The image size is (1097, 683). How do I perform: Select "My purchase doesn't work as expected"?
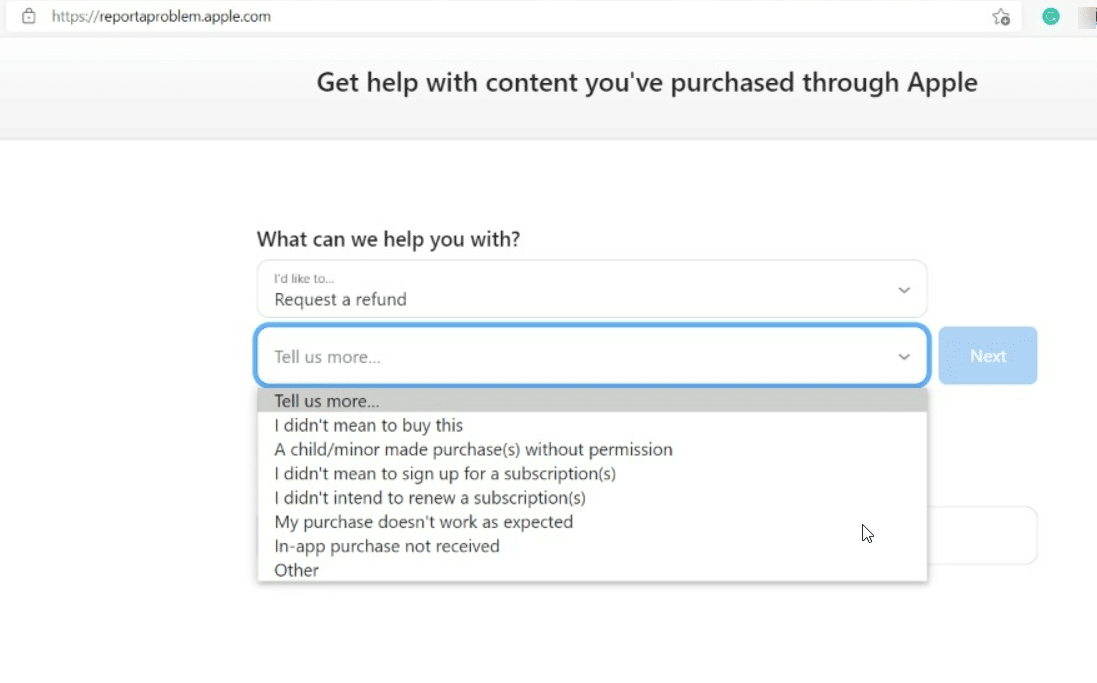tap(424, 521)
